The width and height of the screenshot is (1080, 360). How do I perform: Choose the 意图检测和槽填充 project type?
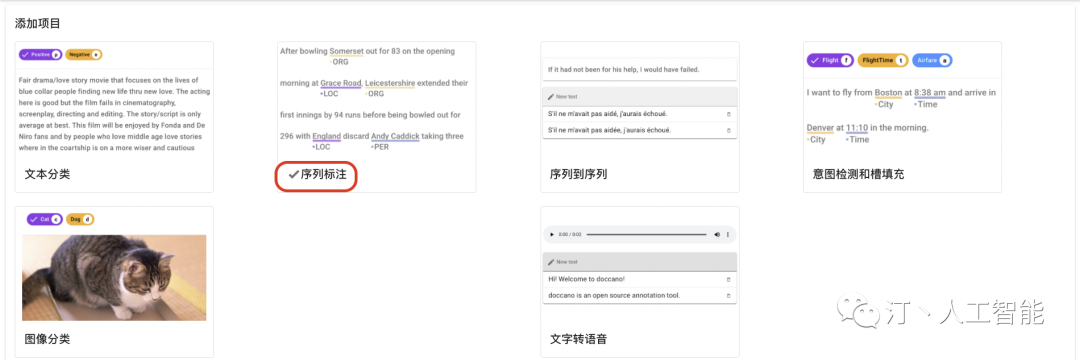902,117
